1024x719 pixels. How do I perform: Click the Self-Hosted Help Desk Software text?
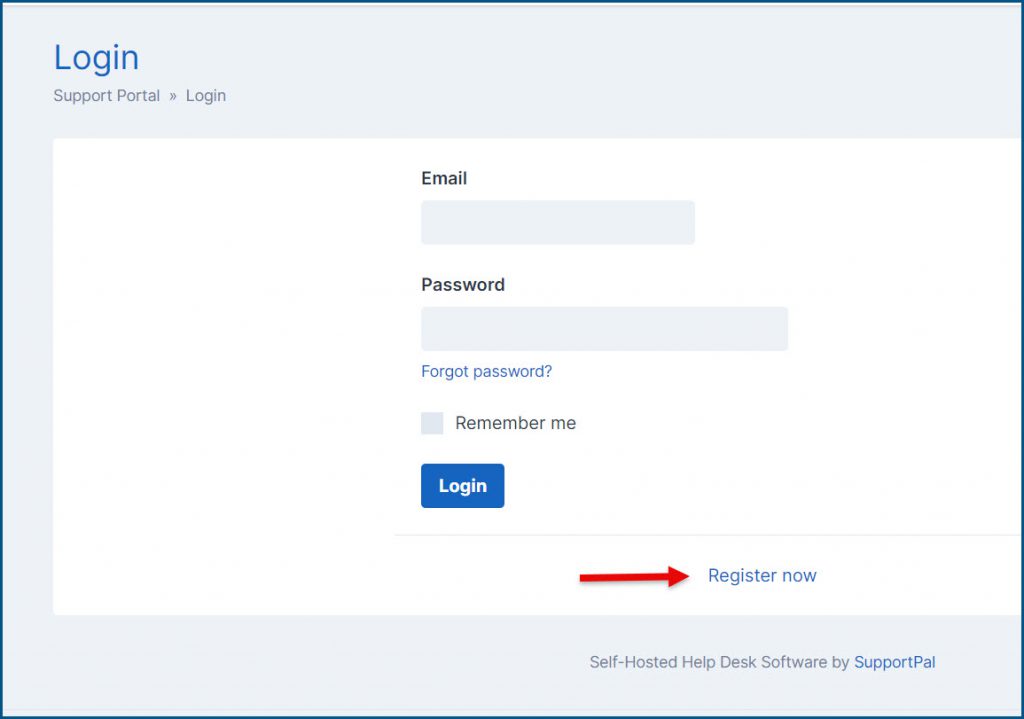[x=709, y=662]
